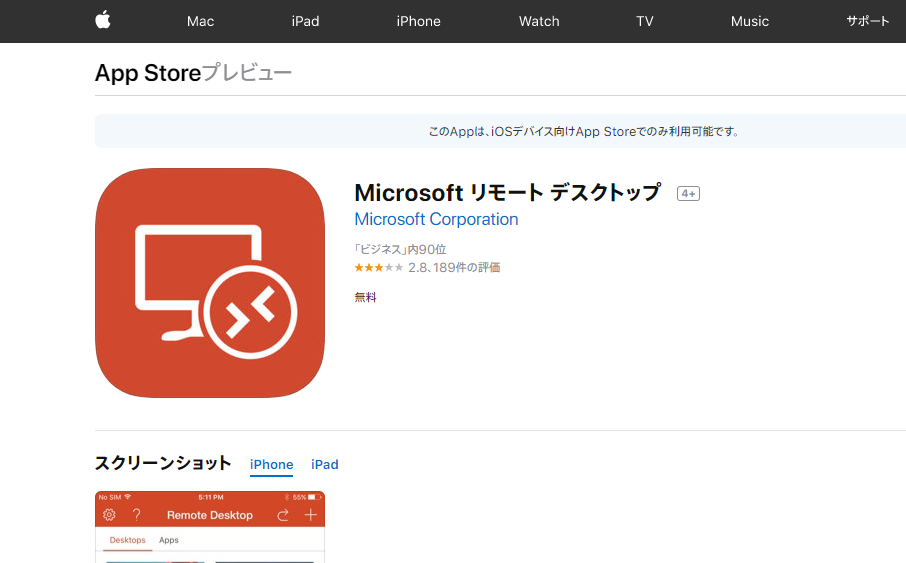Click the help question mark in screenshot

pyautogui.click(x=136, y=515)
